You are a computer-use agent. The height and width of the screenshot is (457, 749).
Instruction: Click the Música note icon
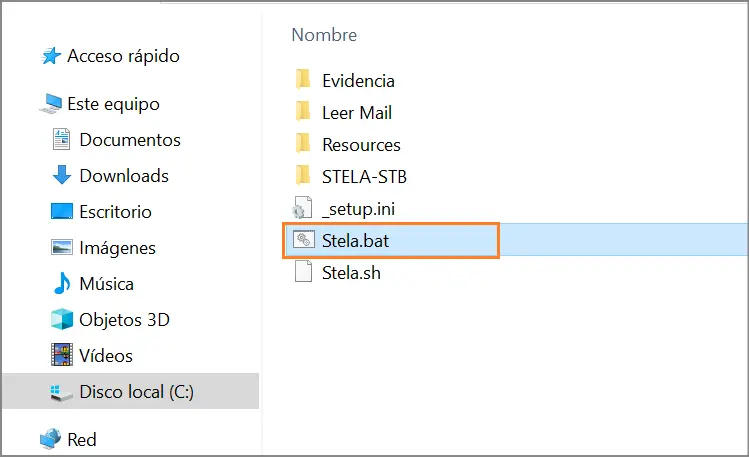click(62, 284)
